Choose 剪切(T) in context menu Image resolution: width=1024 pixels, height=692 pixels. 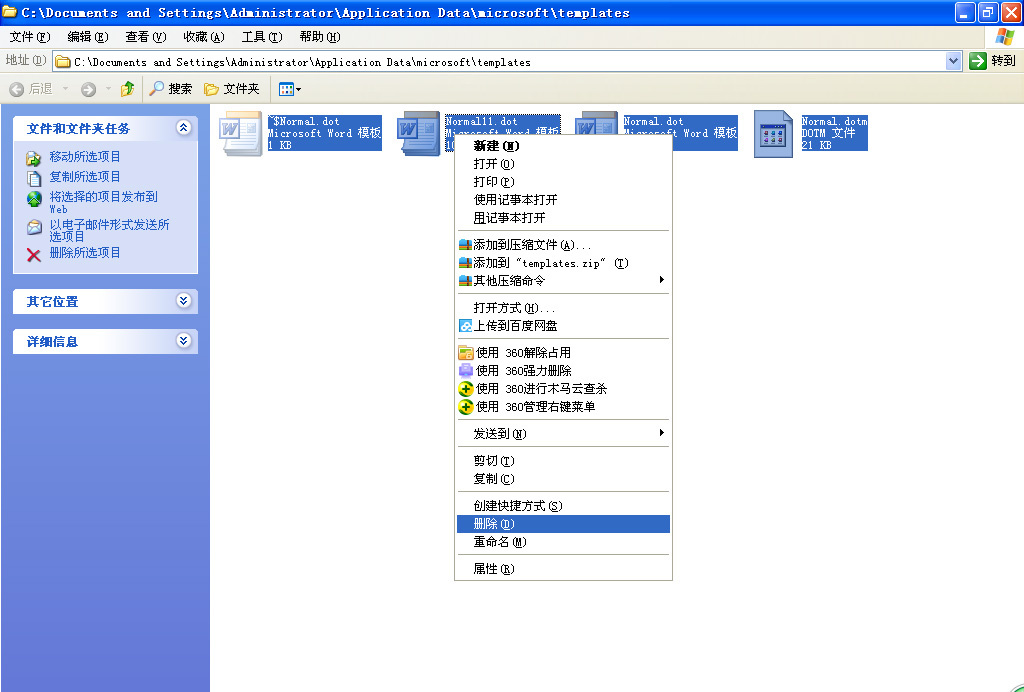pyautogui.click(x=563, y=461)
